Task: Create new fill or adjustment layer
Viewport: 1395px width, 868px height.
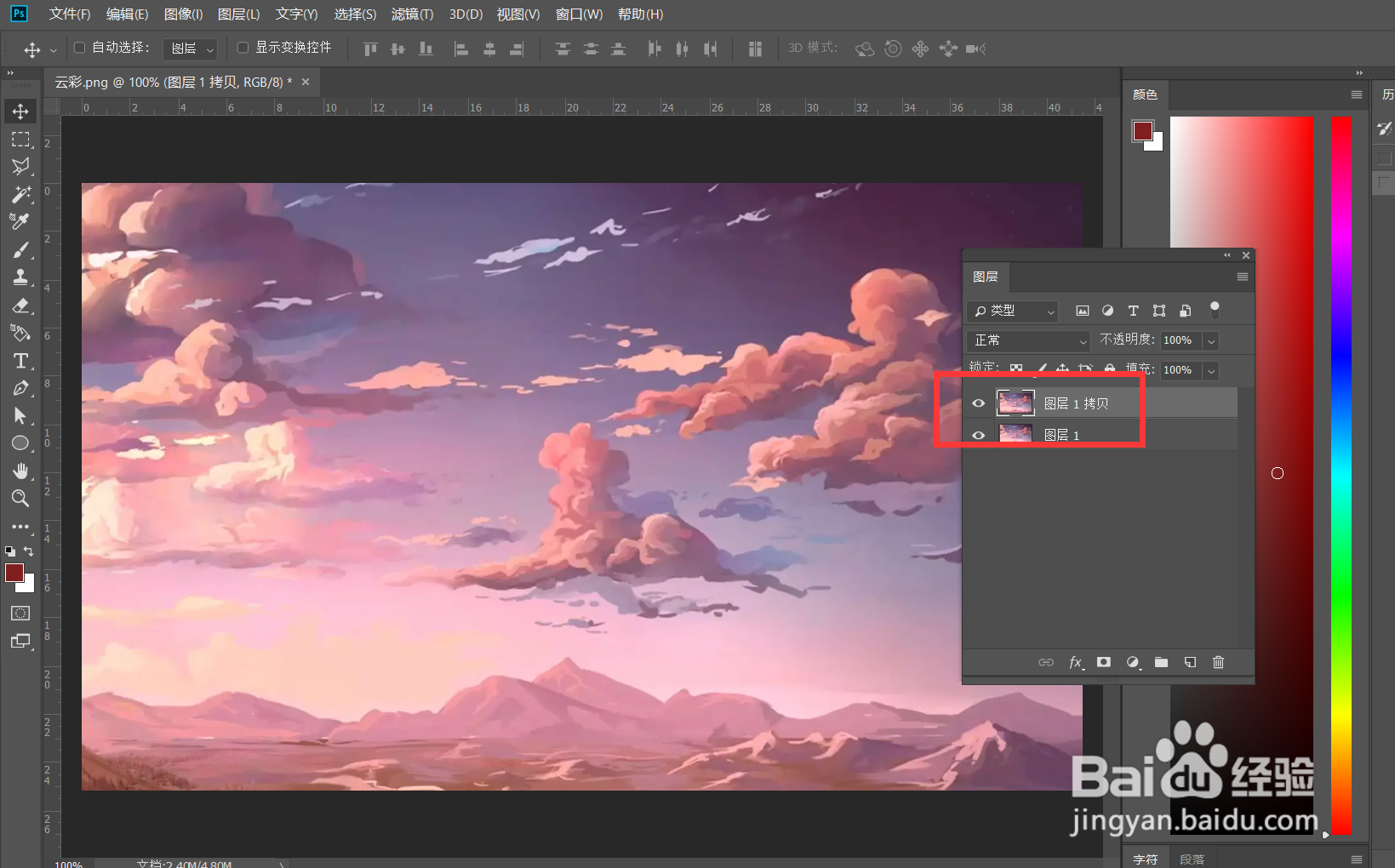Action: pos(1133,662)
